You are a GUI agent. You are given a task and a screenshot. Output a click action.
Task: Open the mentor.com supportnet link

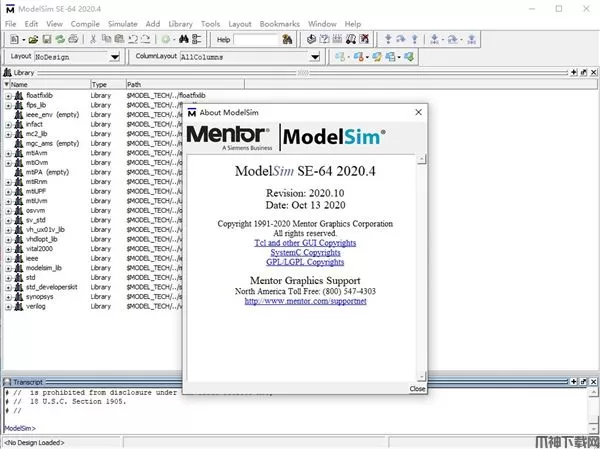307,300
